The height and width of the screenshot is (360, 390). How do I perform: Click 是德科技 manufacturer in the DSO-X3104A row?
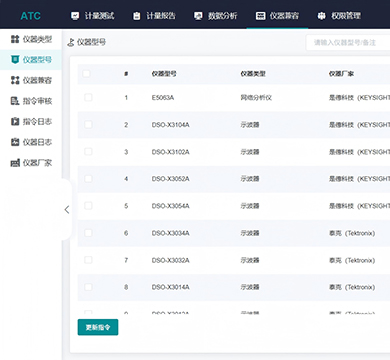click(359, 125)
